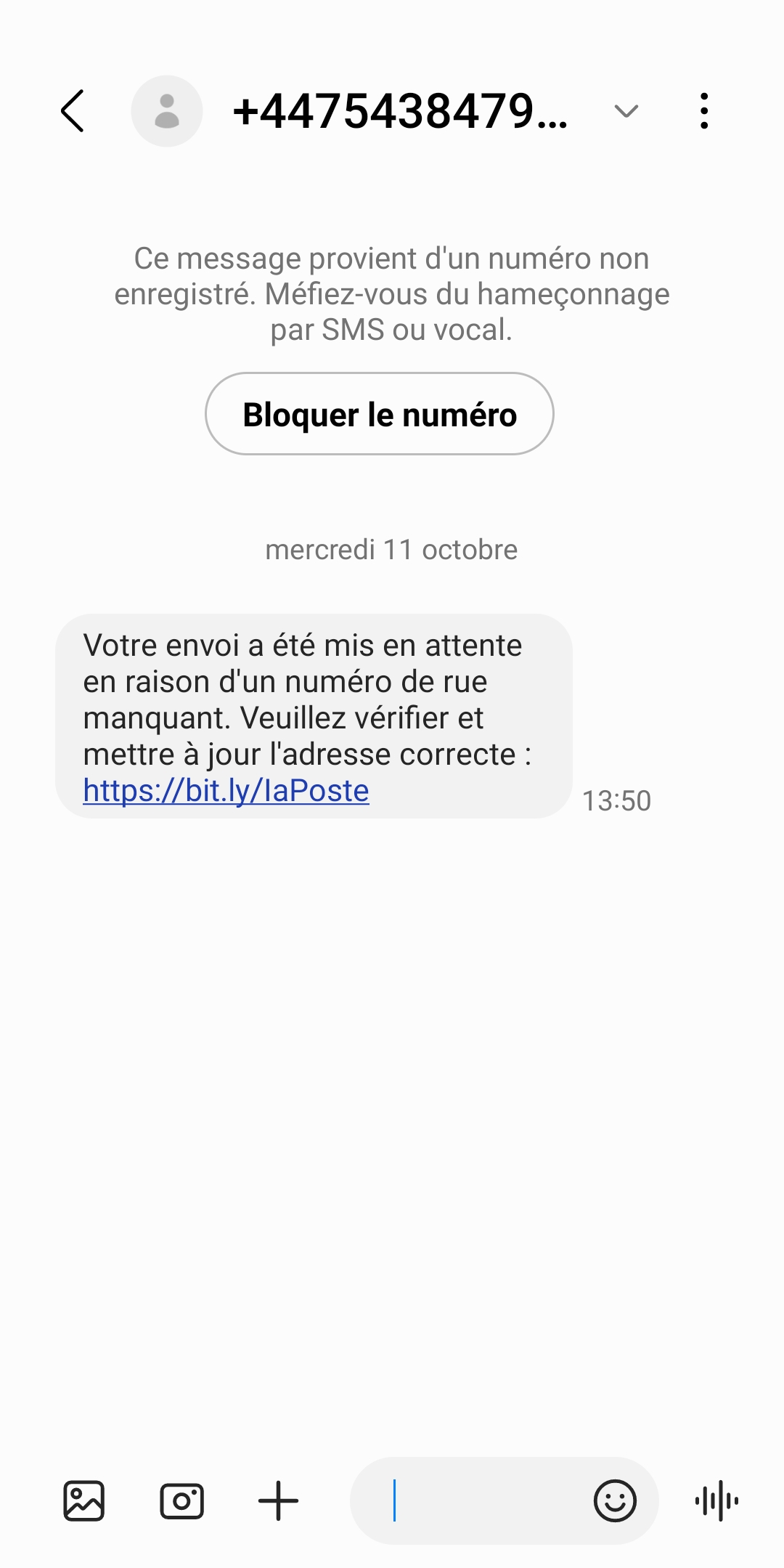
Task: Open the emoji smiley picker
Action: (x=615, y=1500)
